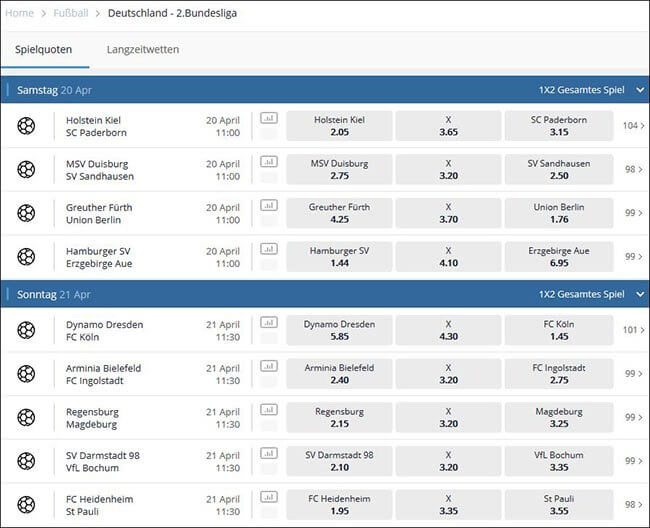Image resolution: width=650 pixels, height=528 pixels.
Task: Select Erzgebirge Aue odds 6.95
Action: [559, 257]
